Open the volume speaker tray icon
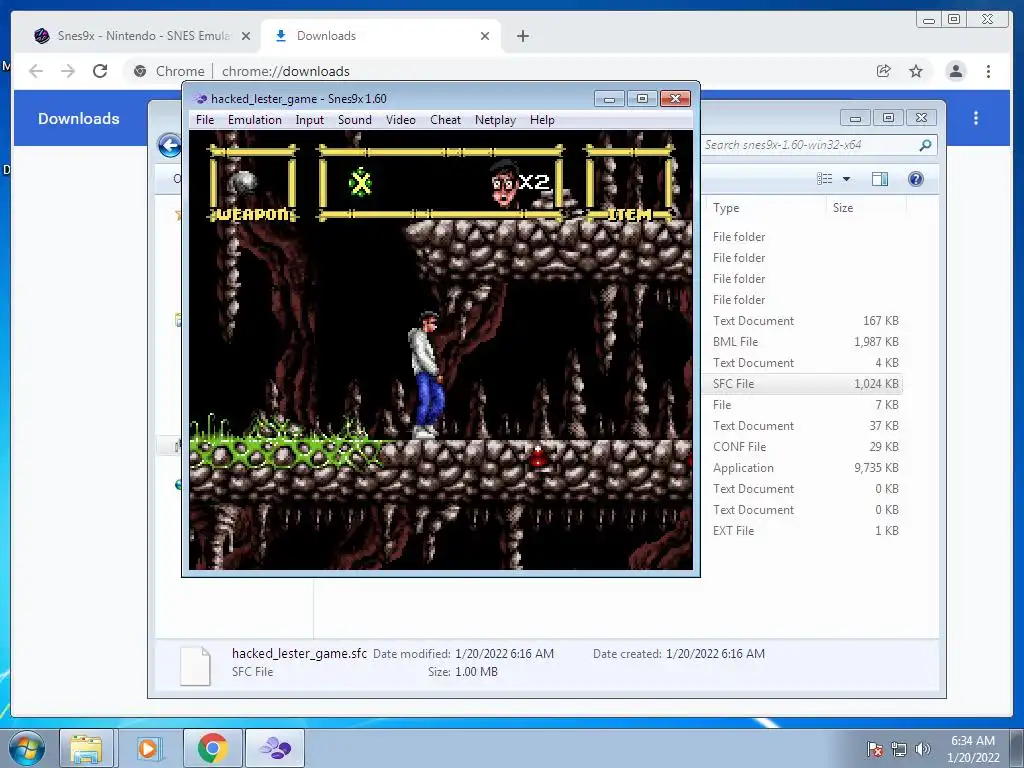Image resolution: width=1024 pixels, height=768 pixels. click(x=922, y=749)
